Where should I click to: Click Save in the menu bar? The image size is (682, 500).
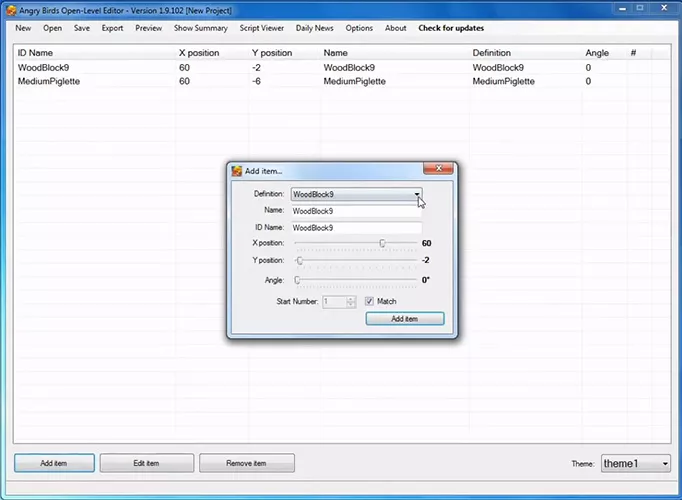click(82, 28)
